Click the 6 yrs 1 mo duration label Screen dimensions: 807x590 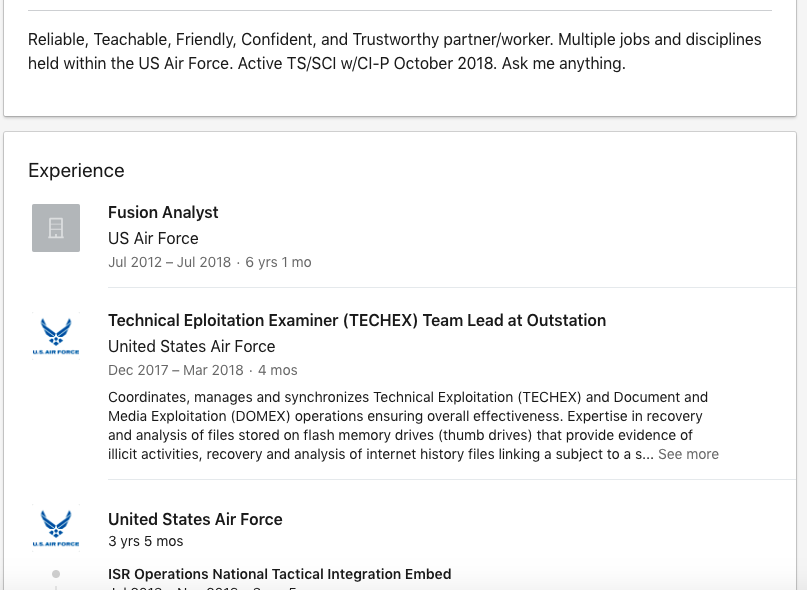(x=278, y=262)
